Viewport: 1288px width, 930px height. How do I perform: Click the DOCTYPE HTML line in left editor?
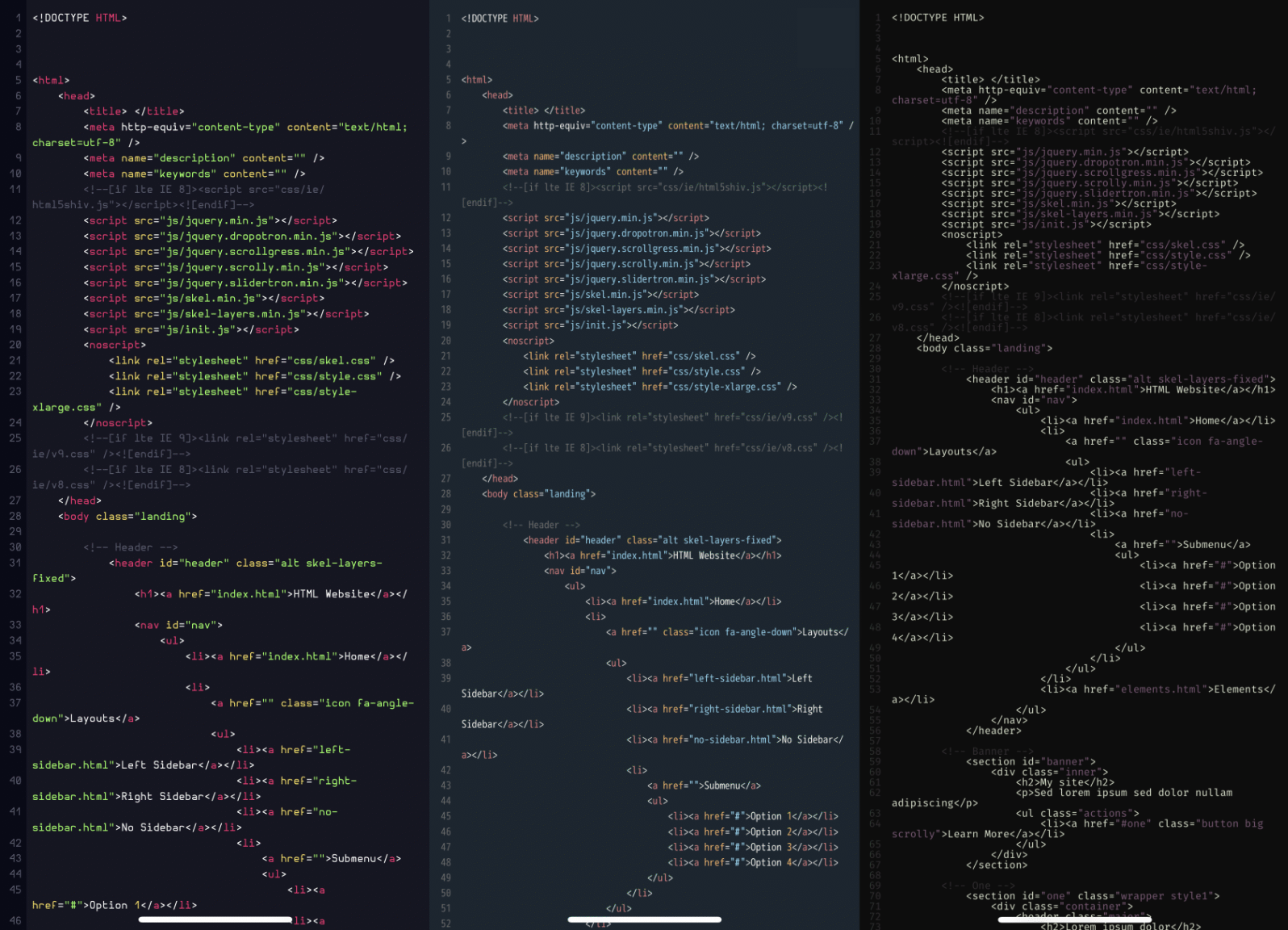80,18
